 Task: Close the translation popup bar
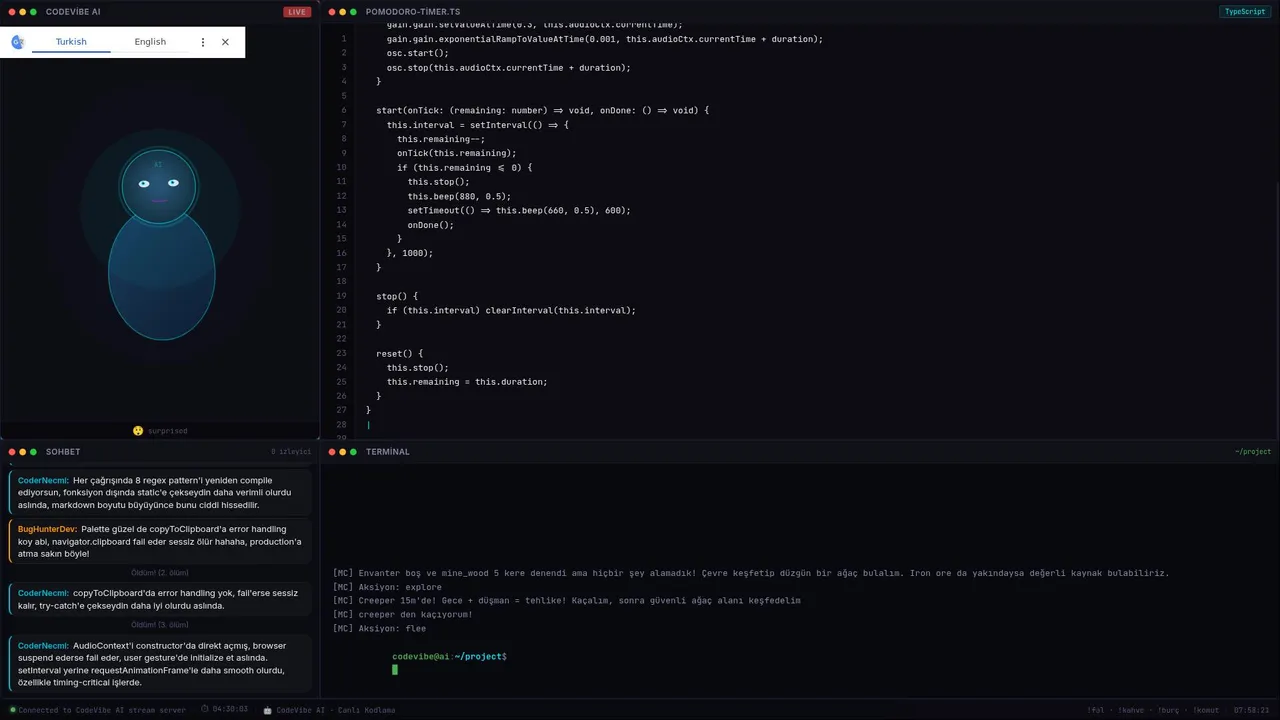point(225,42)
